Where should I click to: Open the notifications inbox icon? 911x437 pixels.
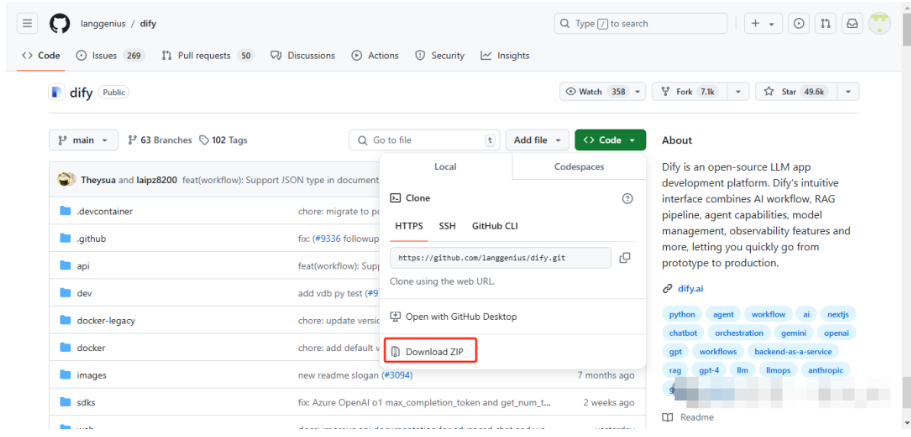point(852,24)
